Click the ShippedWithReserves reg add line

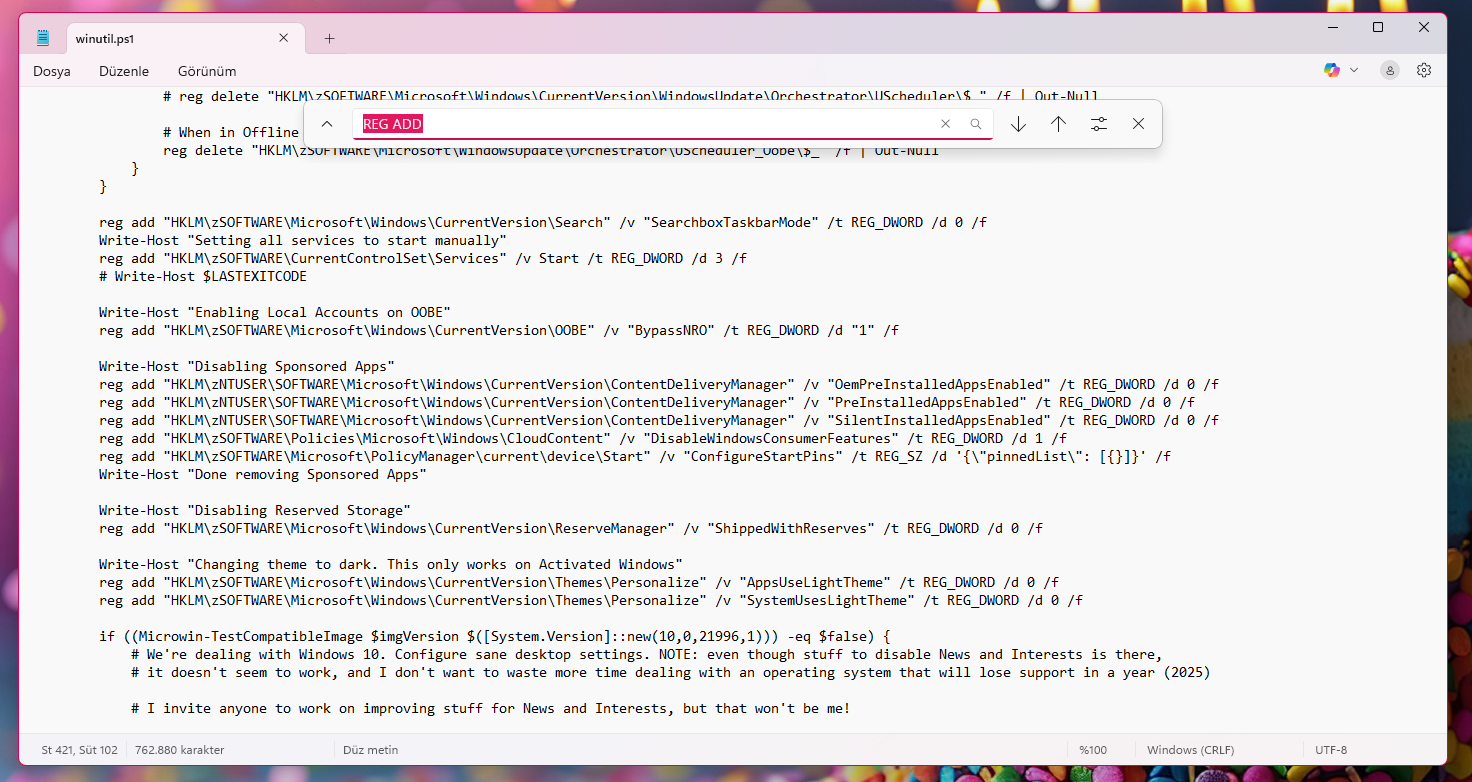point(571,528)
